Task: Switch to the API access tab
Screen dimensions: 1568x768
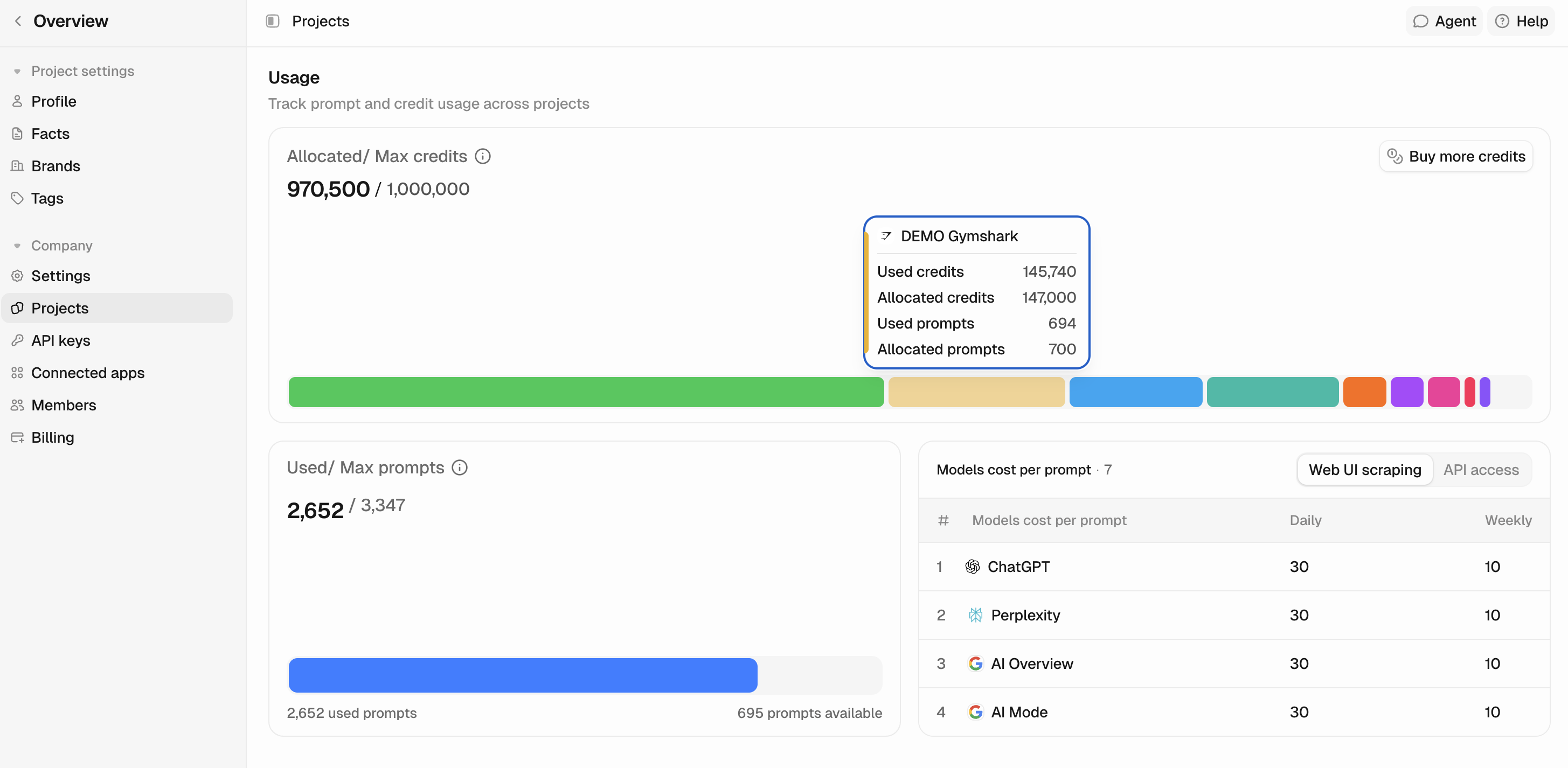Action: coord(1481,470)
